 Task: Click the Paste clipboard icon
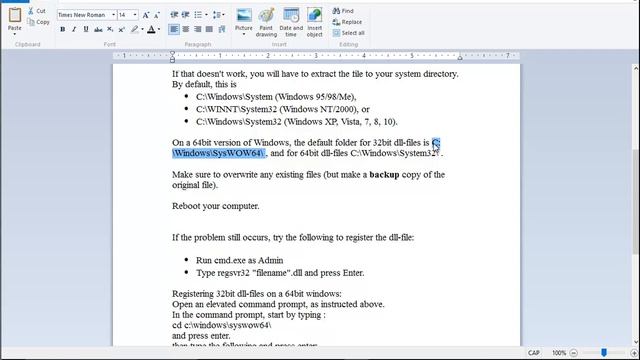pos(15,15)
